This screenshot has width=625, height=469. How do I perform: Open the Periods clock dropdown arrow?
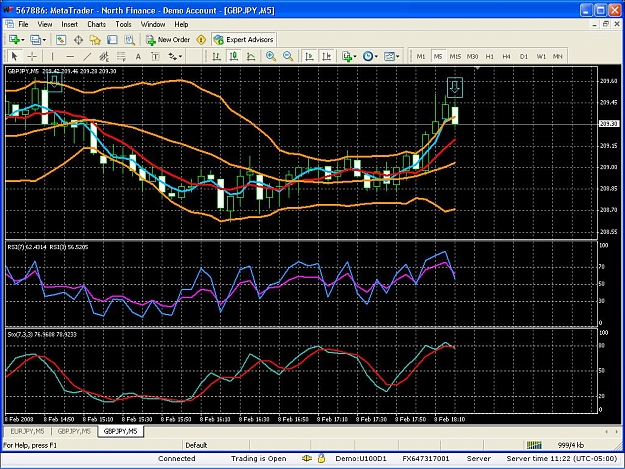pyautogui.click(x=376, y=57)
